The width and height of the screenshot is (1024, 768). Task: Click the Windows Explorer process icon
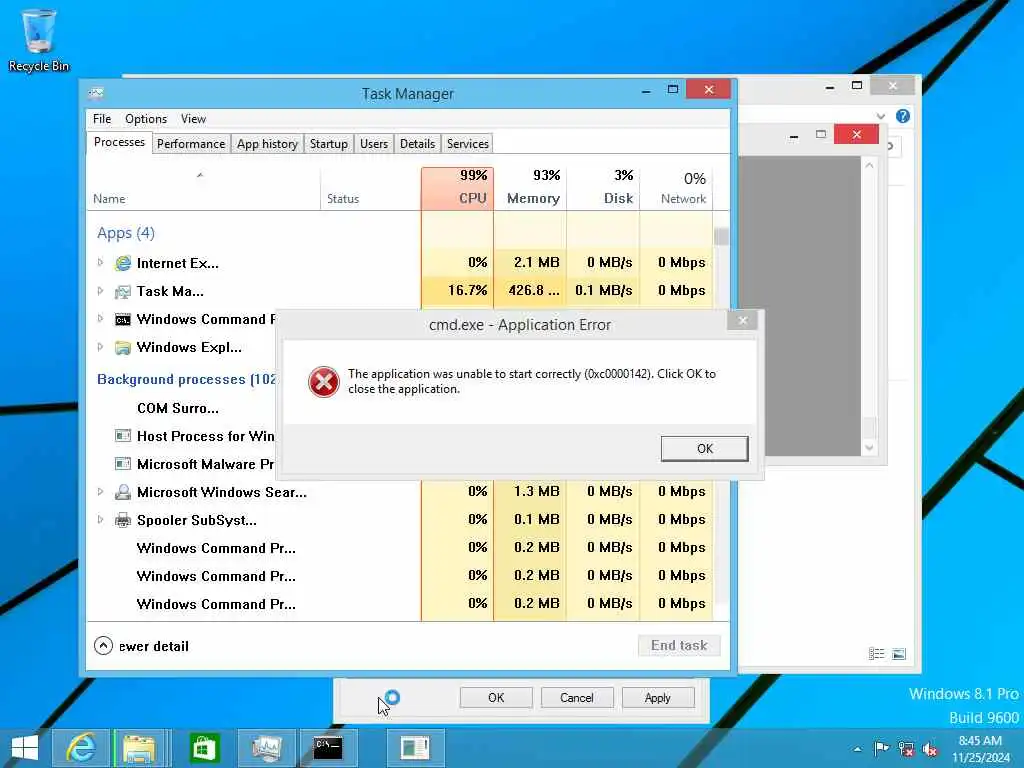(x=123, y=347)
